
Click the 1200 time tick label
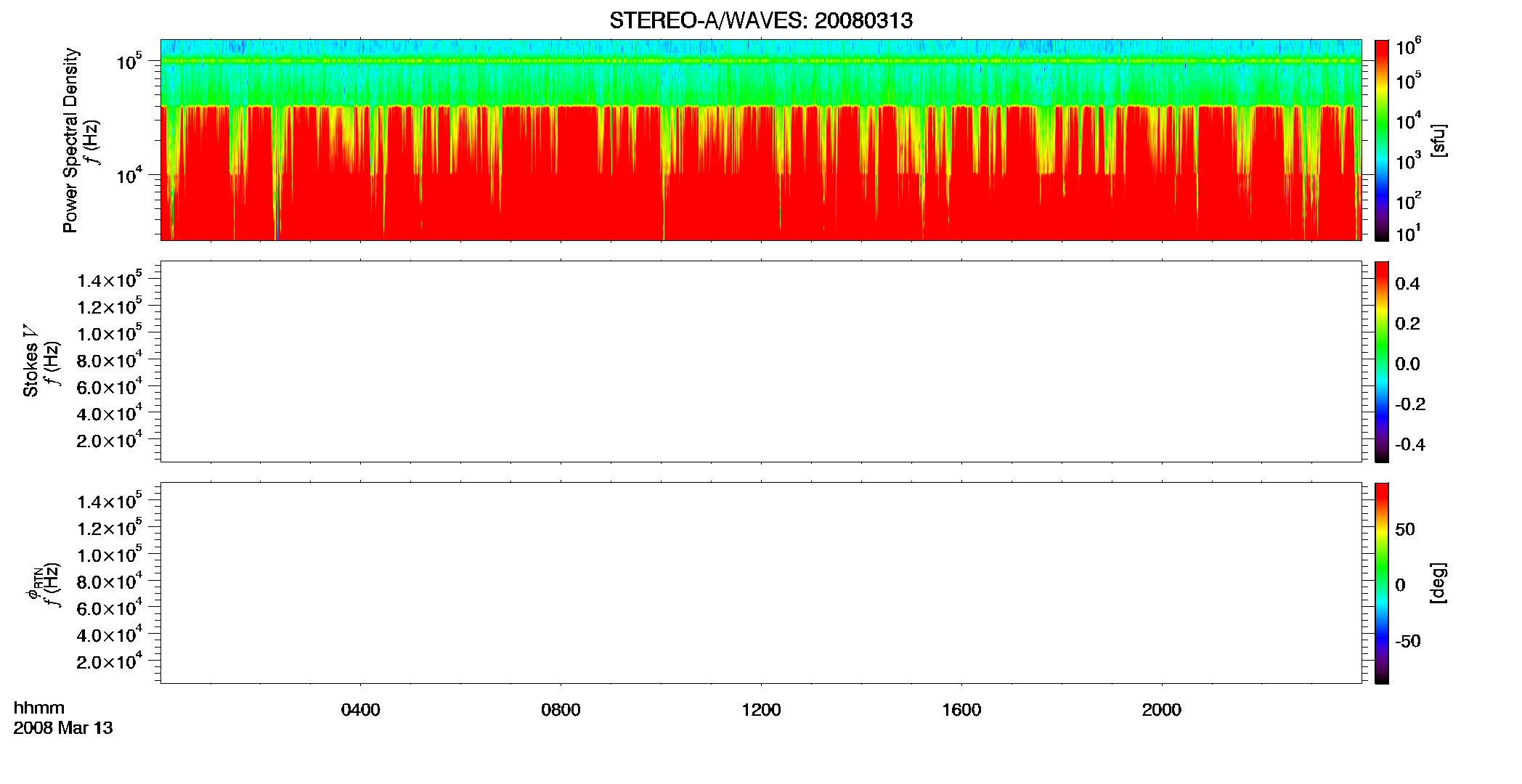(761, 710)
